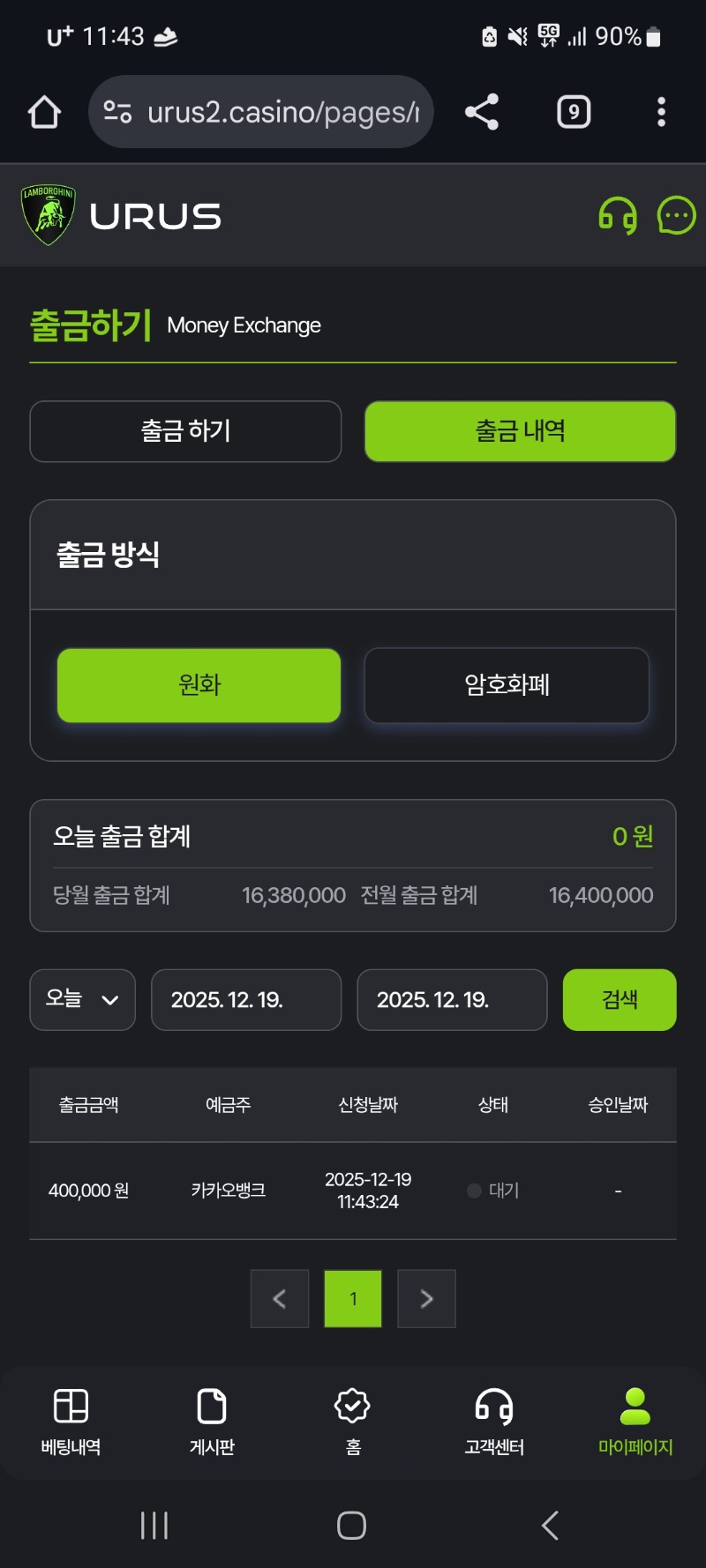706x1568 pixels.
Task: Open the browser tab switcher showing 9
Action: tap(574, 112)
